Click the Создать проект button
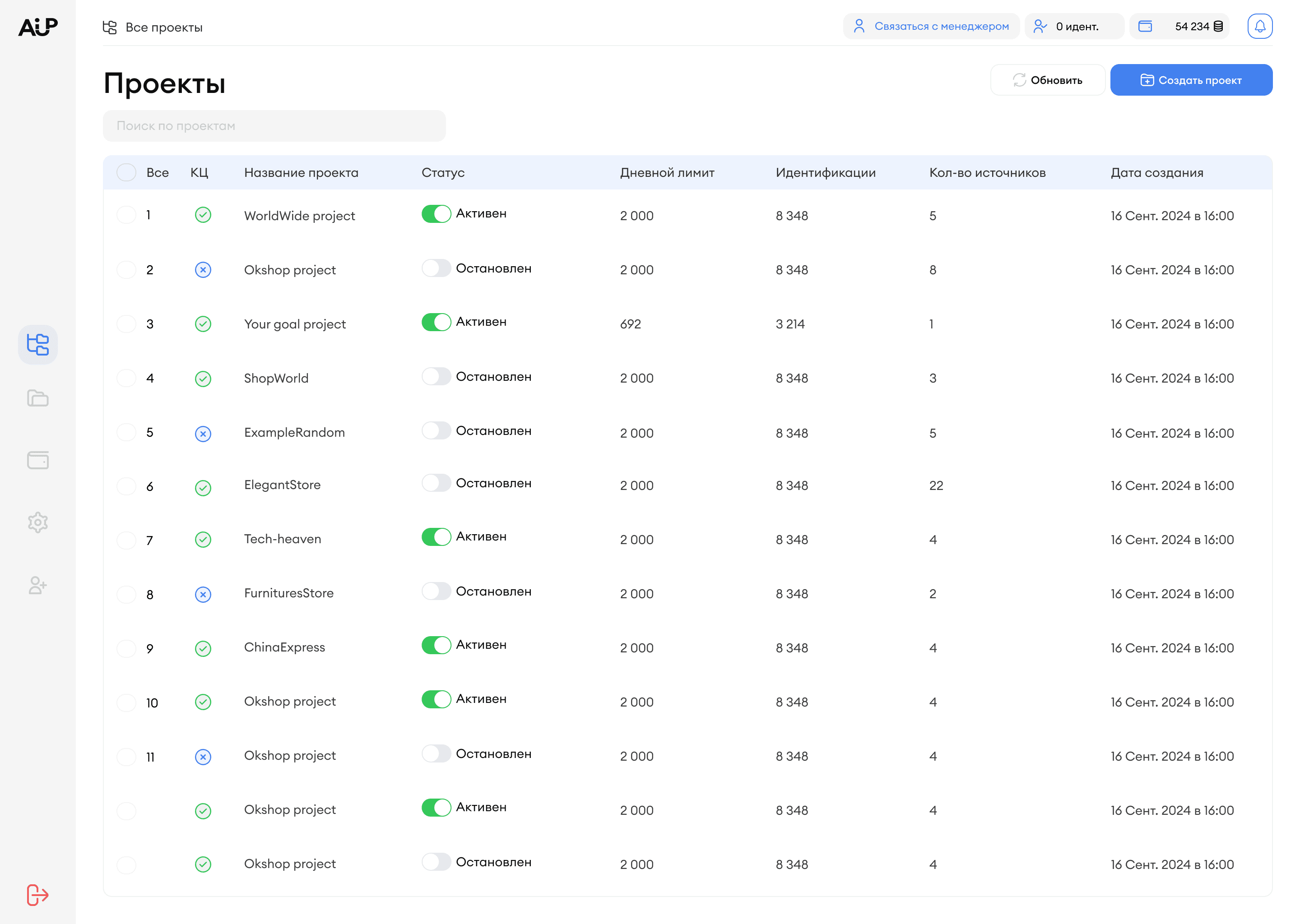 [x=1191, y=80]
